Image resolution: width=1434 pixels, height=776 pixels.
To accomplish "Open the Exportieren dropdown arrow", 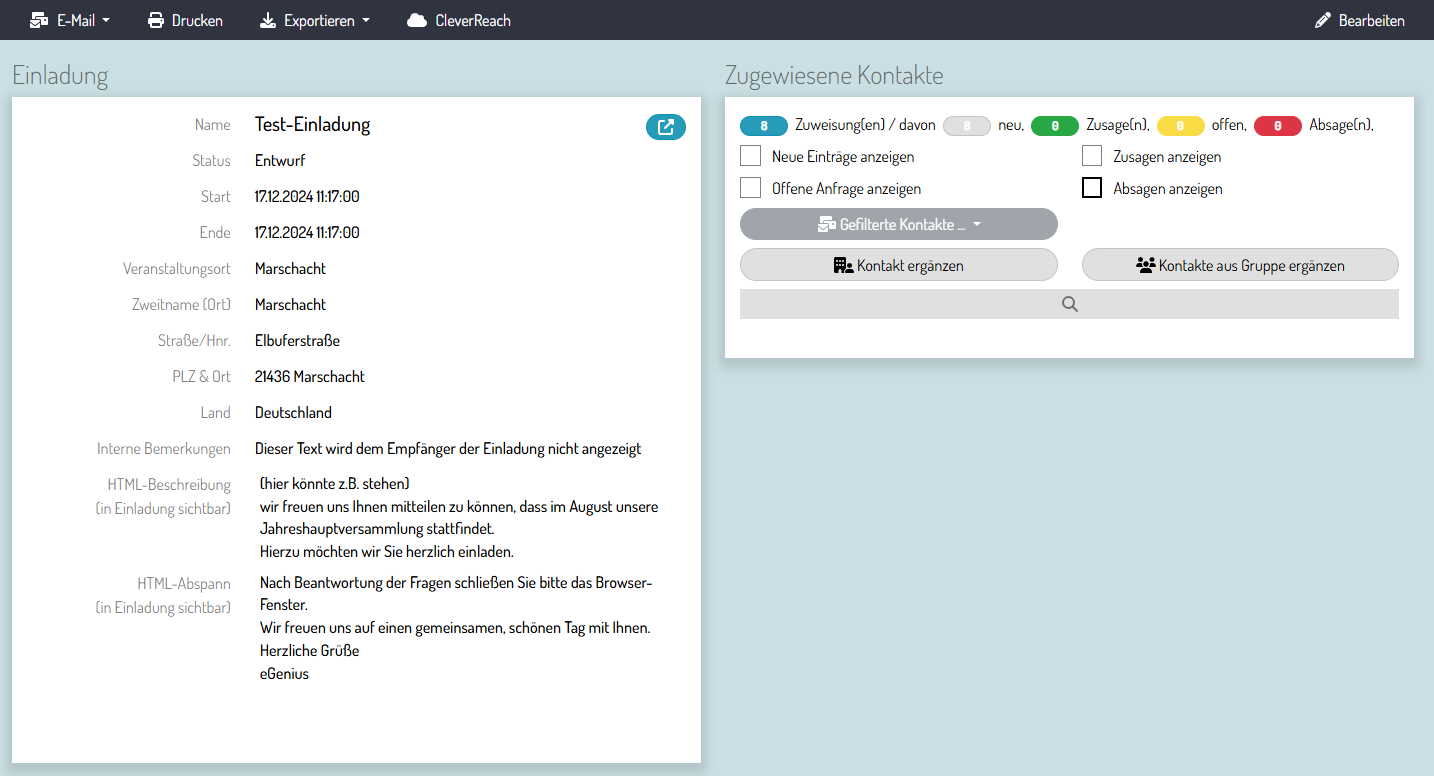I will click(x=365, y=20).
